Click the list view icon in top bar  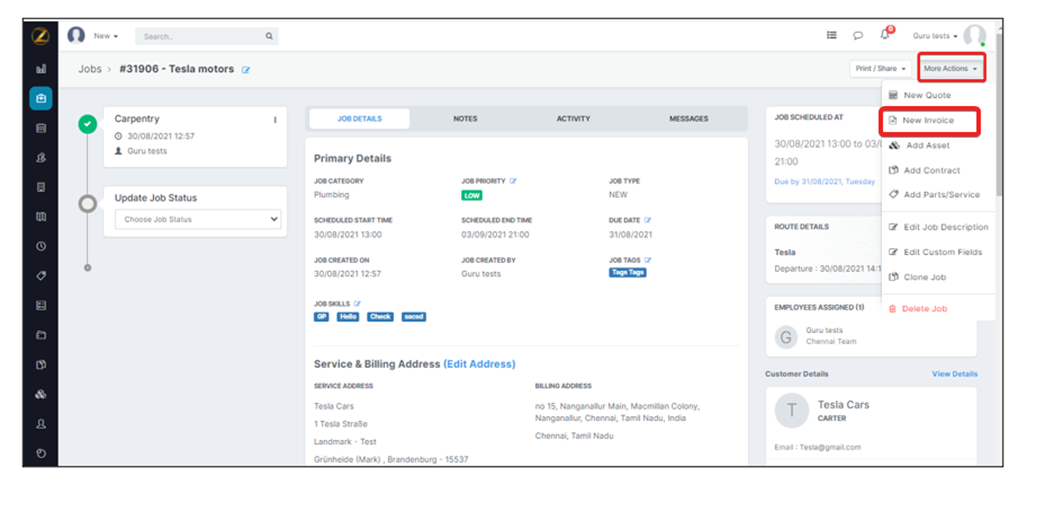coord(831,36)
